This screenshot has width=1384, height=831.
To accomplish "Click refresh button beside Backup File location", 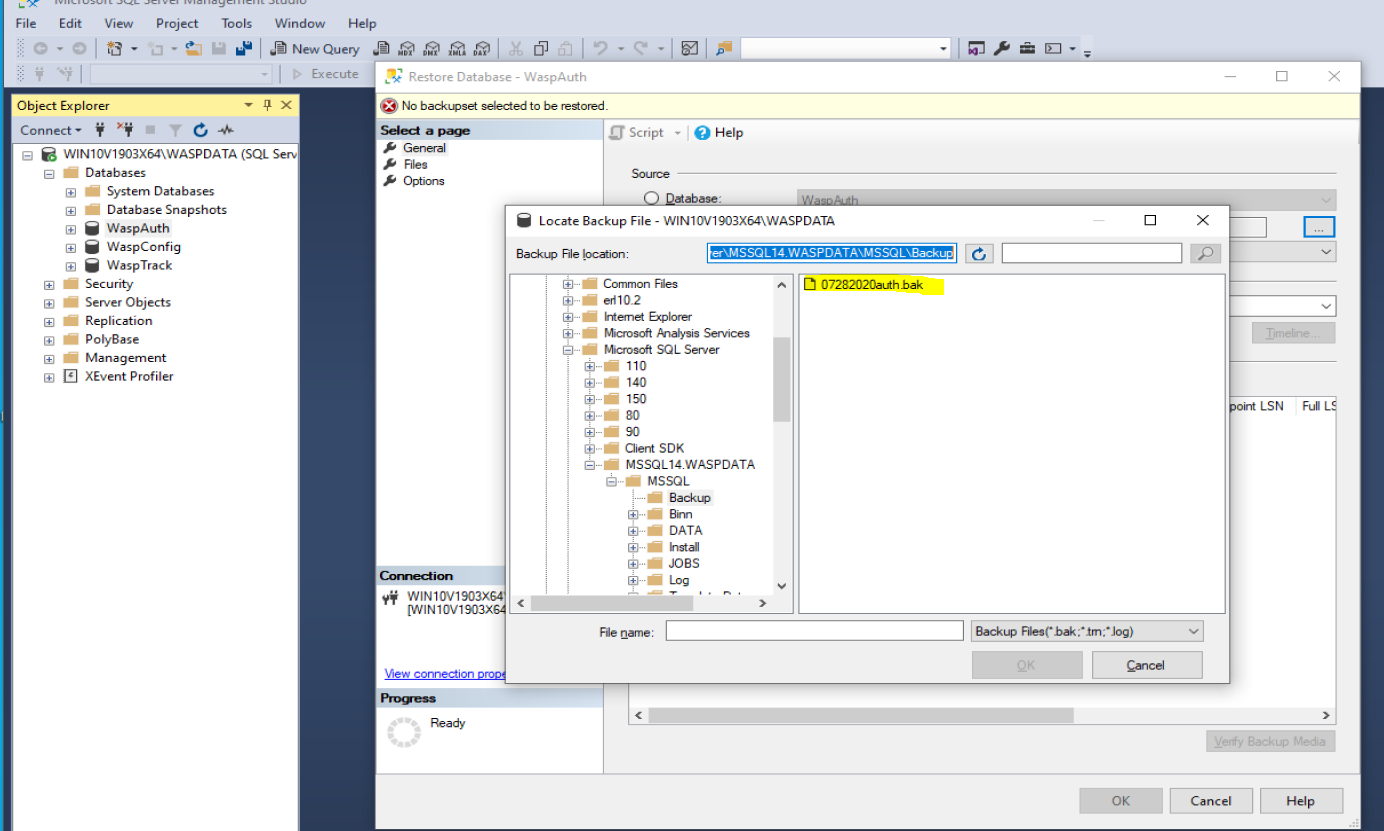I will coord(979,254).
